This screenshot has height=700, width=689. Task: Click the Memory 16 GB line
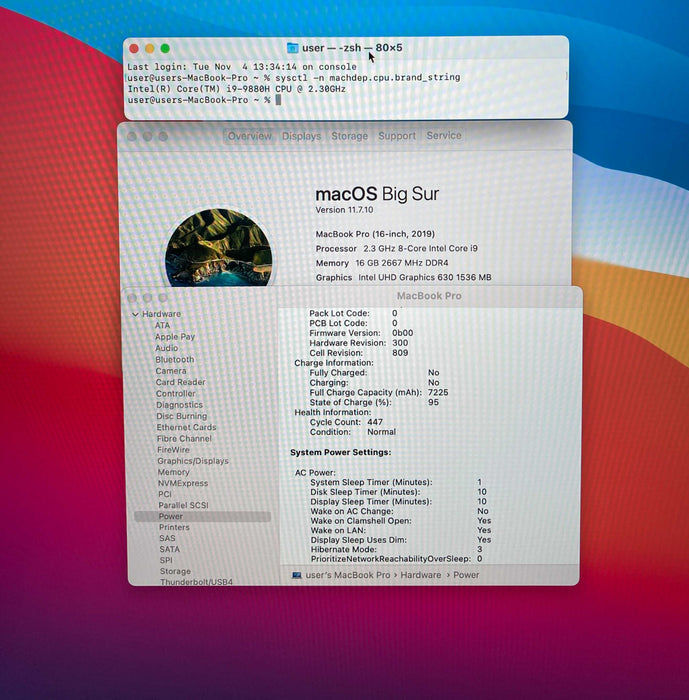(x=382, y=263)
